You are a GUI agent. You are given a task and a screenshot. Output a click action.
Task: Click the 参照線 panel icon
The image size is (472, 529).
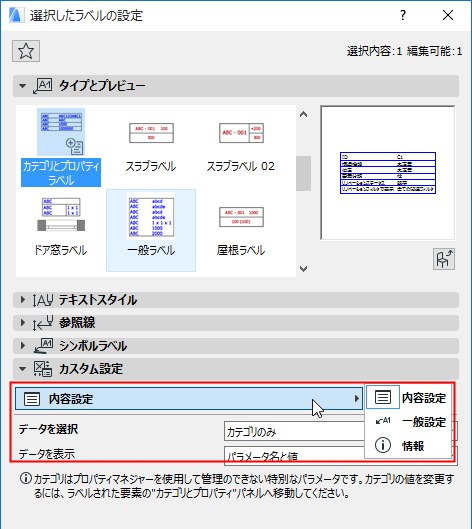43,323
